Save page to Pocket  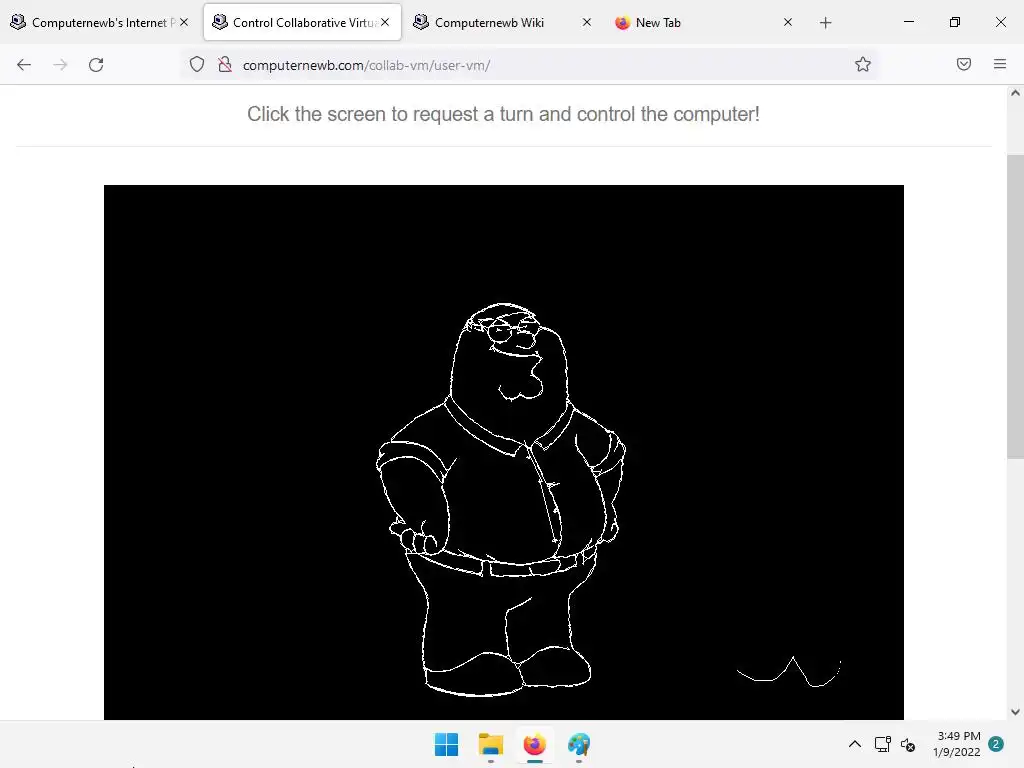(x=964, y=64)
